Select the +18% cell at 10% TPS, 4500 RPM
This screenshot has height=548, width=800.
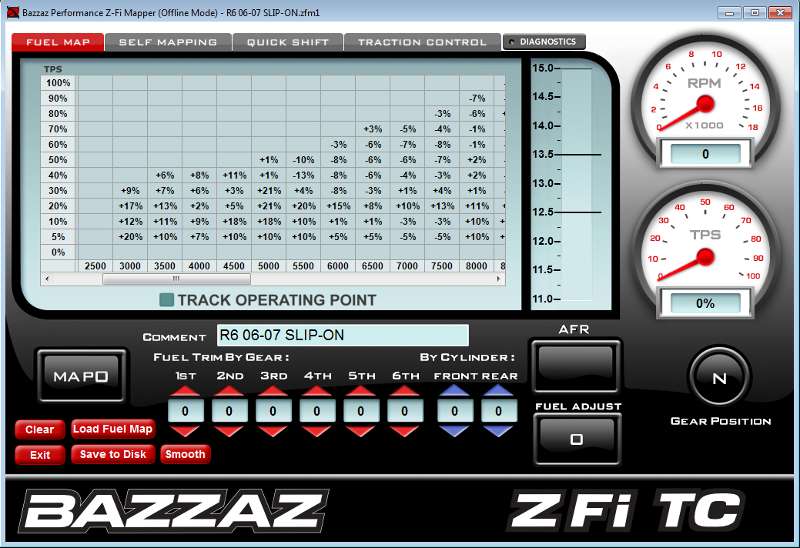234,221
